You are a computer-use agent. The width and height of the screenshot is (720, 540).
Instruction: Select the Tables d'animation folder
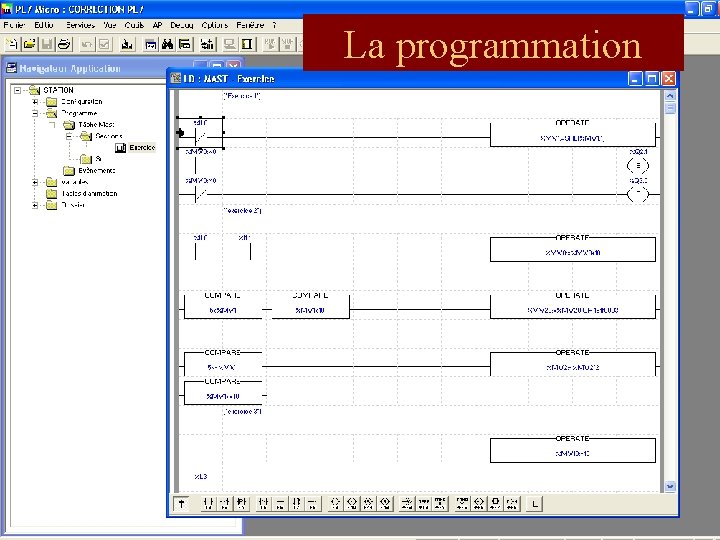point(89,193)
